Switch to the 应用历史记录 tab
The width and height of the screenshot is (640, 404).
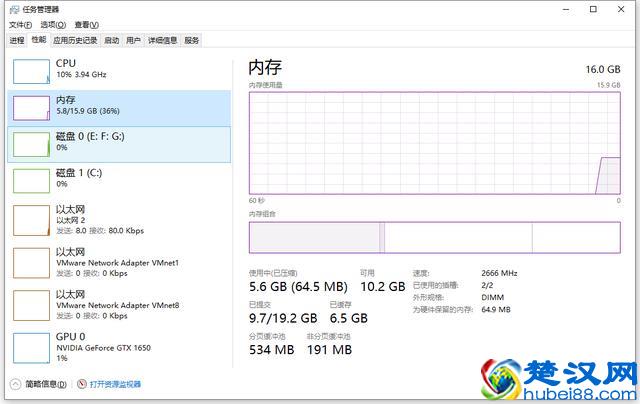coord(75,40)
